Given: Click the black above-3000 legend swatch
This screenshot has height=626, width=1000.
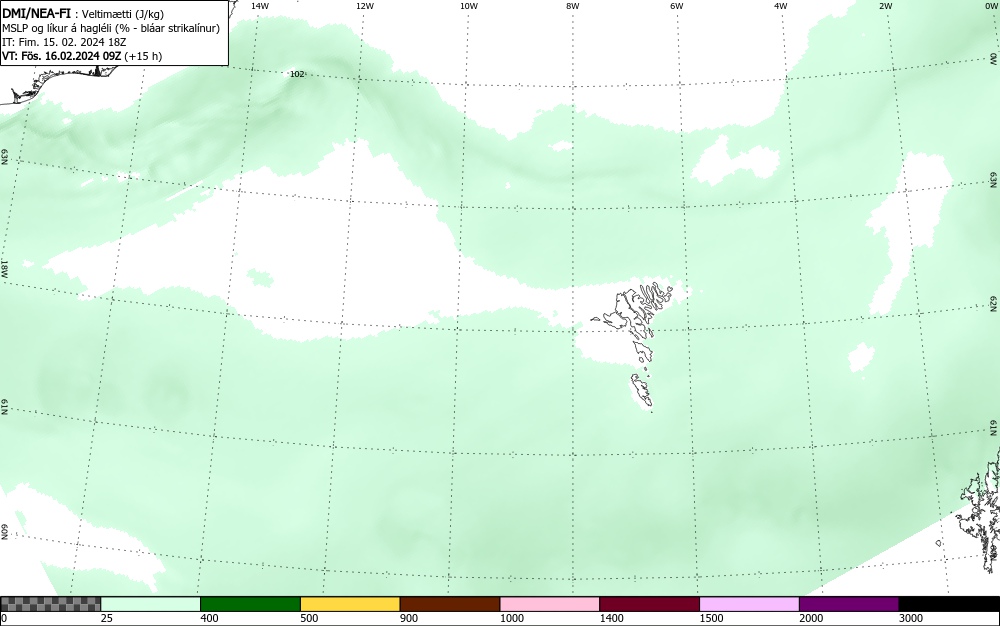Looking at the screenshot, I should click(949, 604).
